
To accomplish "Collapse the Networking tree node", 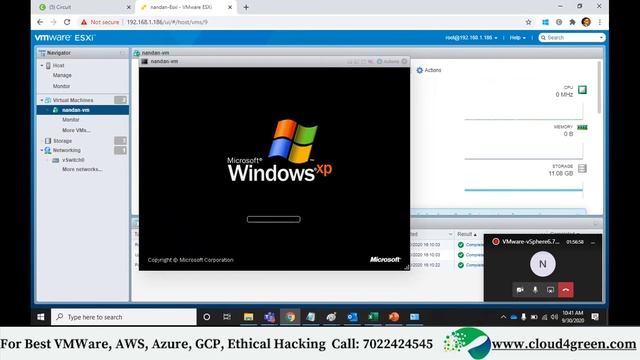I will point(42,151).
